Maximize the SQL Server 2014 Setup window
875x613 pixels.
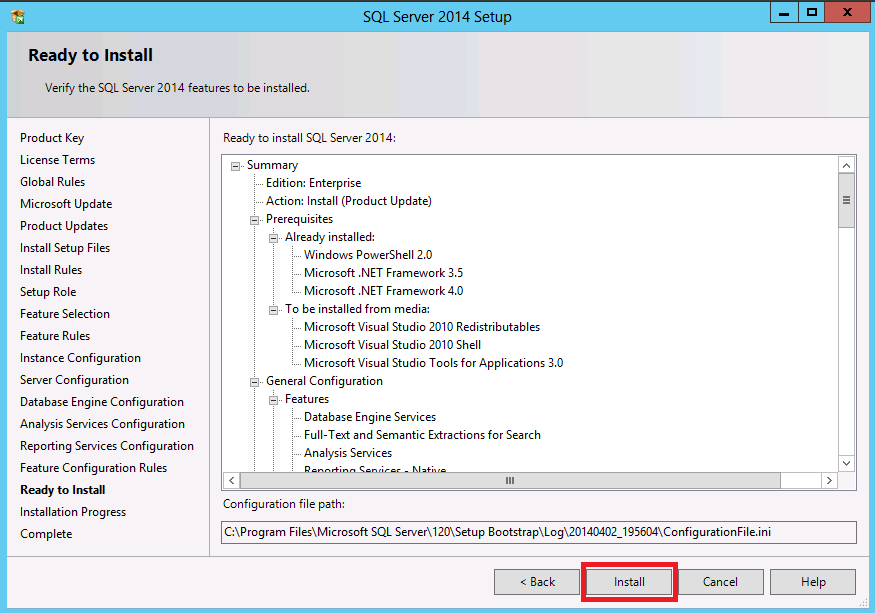pyautogui.click(x=811, y=13)
